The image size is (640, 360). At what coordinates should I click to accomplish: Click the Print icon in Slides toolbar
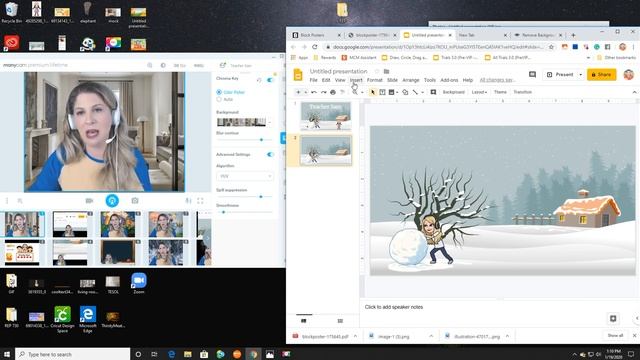(x=333, y=92)
